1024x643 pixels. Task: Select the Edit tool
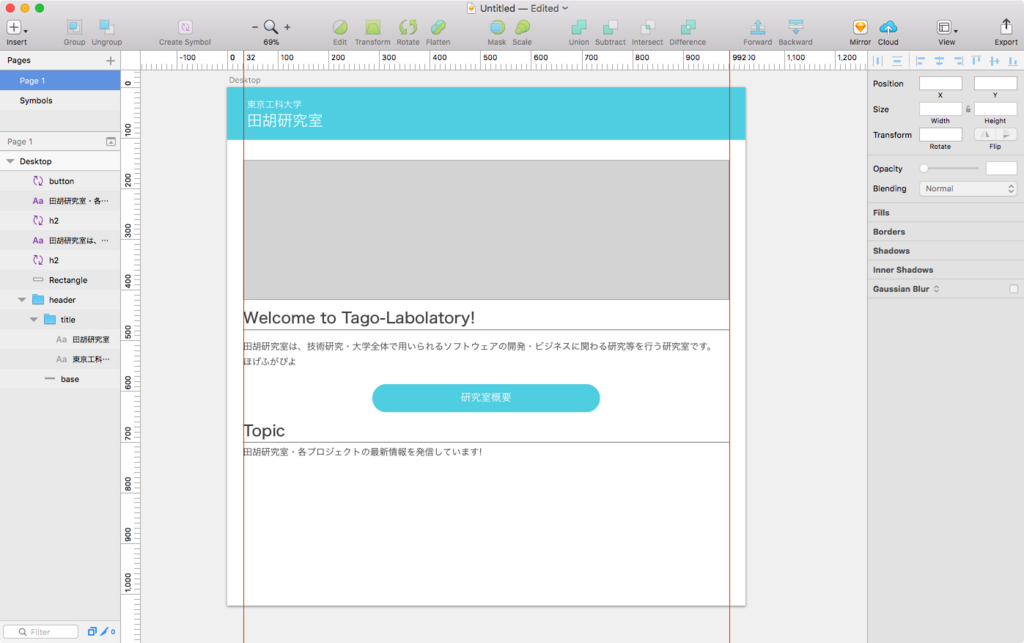pyautogui.click(x=340, y=27)
